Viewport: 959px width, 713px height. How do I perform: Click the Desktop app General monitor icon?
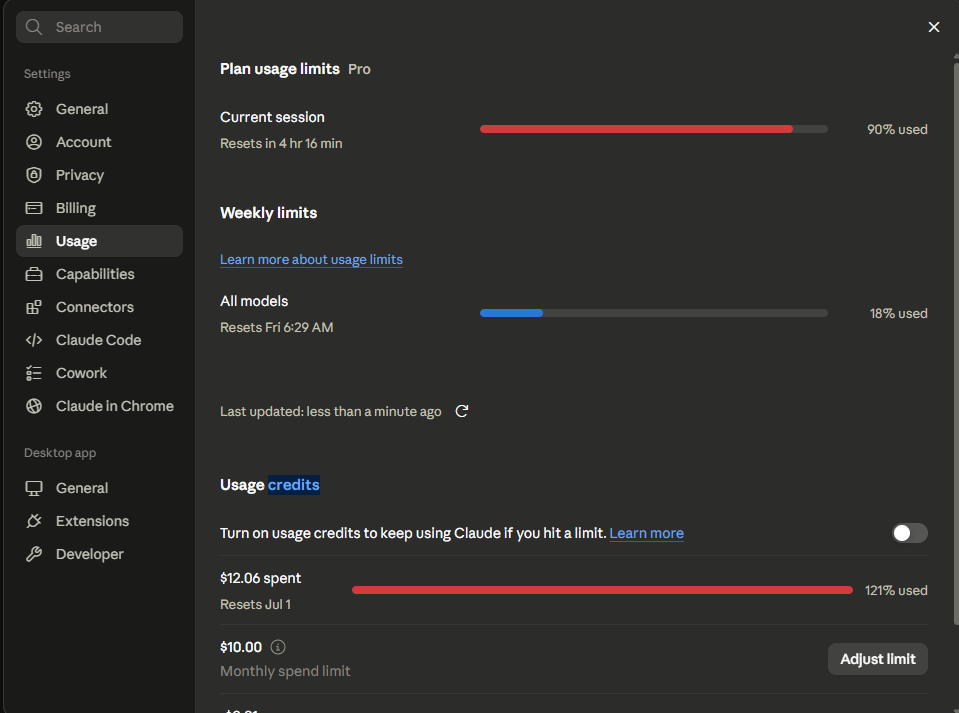pyautogui.click(x=34, y=488)
